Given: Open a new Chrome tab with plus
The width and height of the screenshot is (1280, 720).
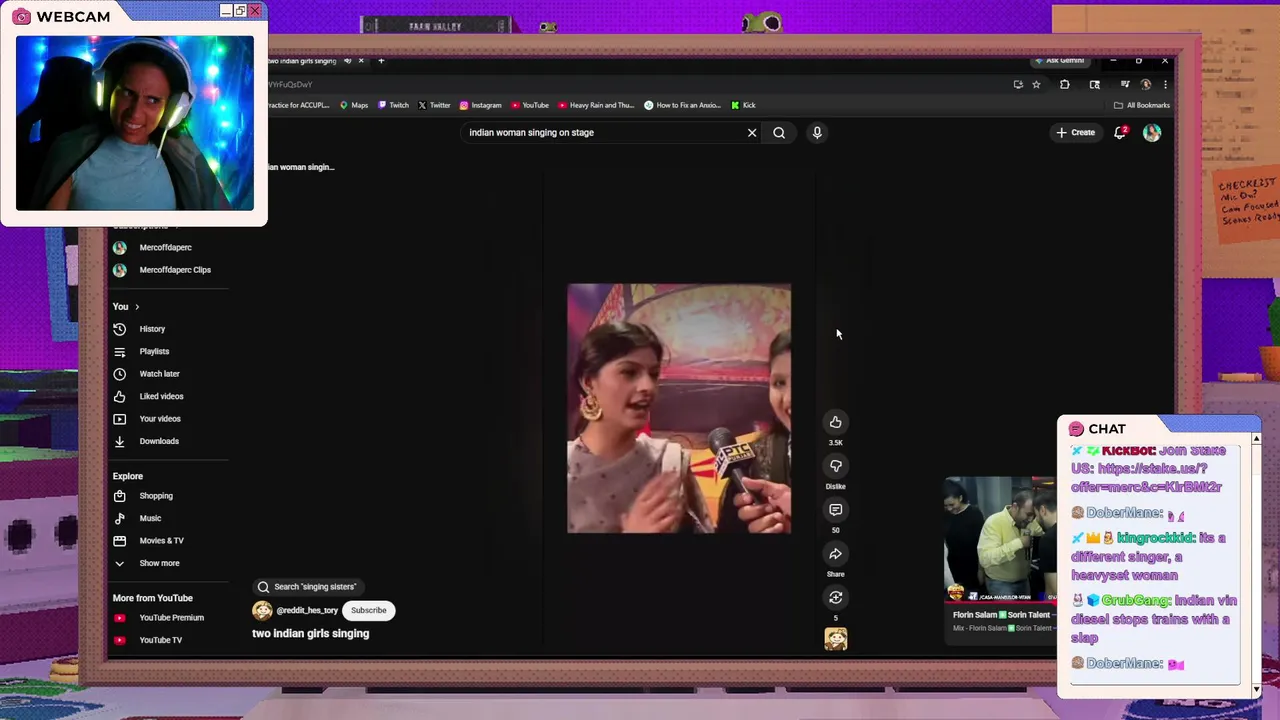Looking at the screenshot, I should pyautogui.click(x=381, y=61).
